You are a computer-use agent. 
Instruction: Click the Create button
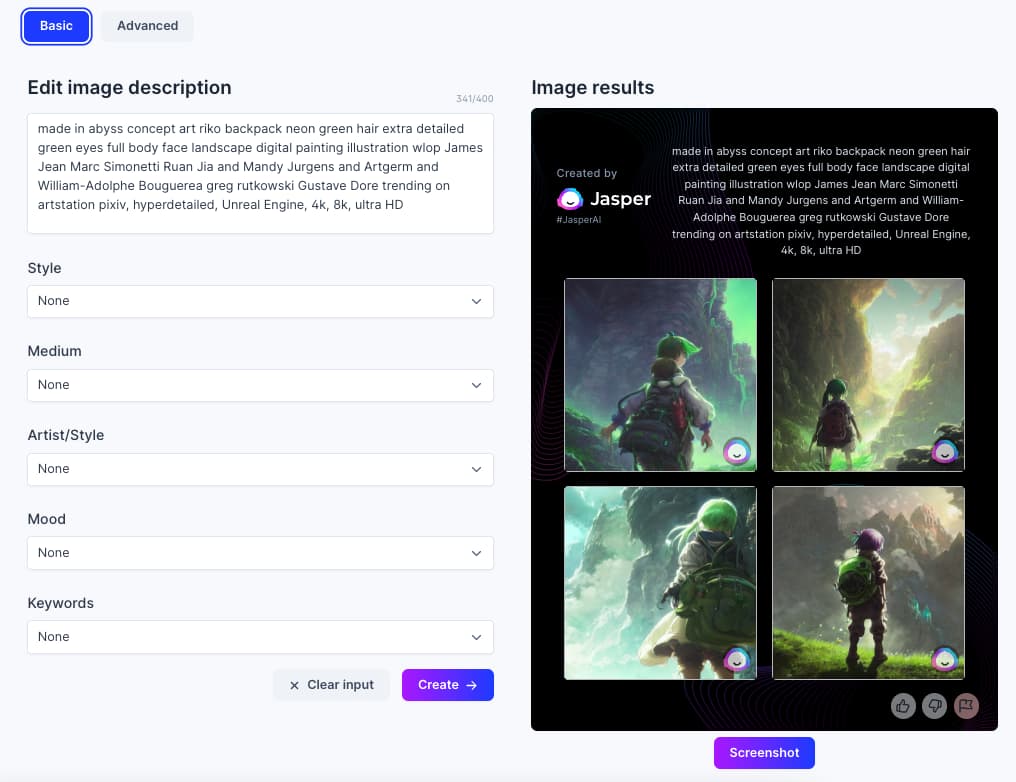tap(448, 685)
